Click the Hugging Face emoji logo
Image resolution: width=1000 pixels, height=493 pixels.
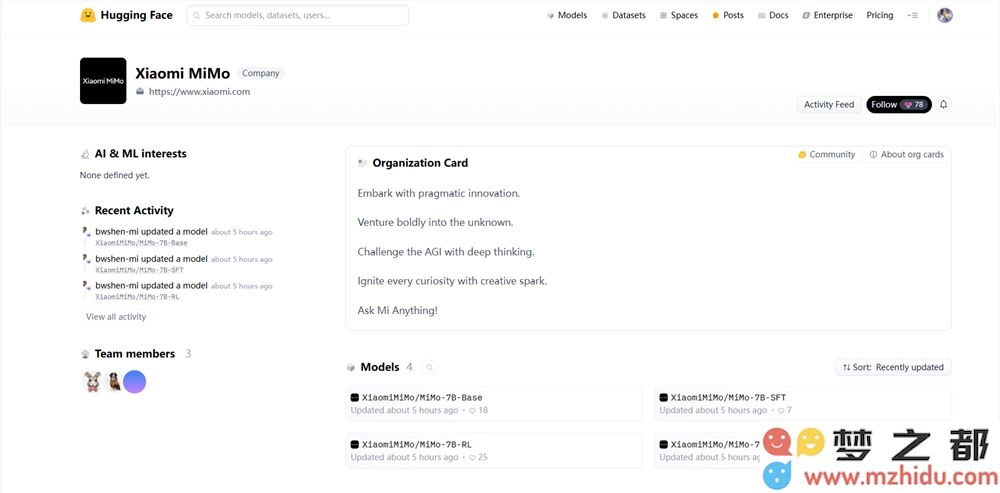pyautogui.click(x=88, y=15)
